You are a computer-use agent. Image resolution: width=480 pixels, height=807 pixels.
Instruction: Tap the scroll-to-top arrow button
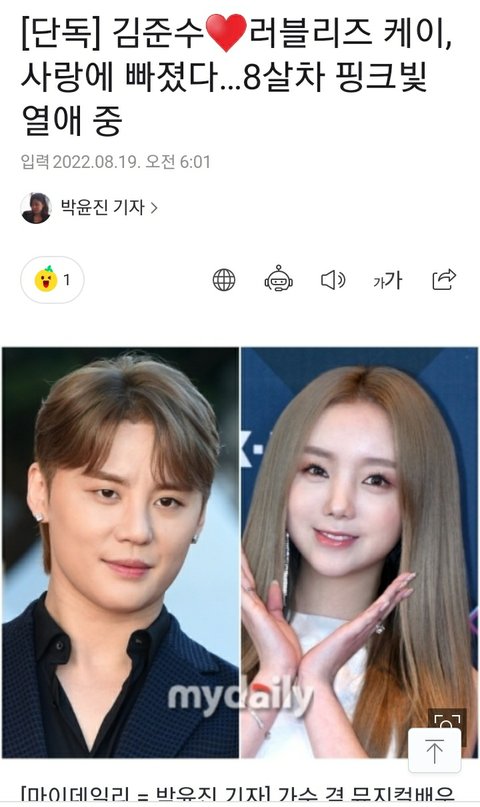click(434, 750)
